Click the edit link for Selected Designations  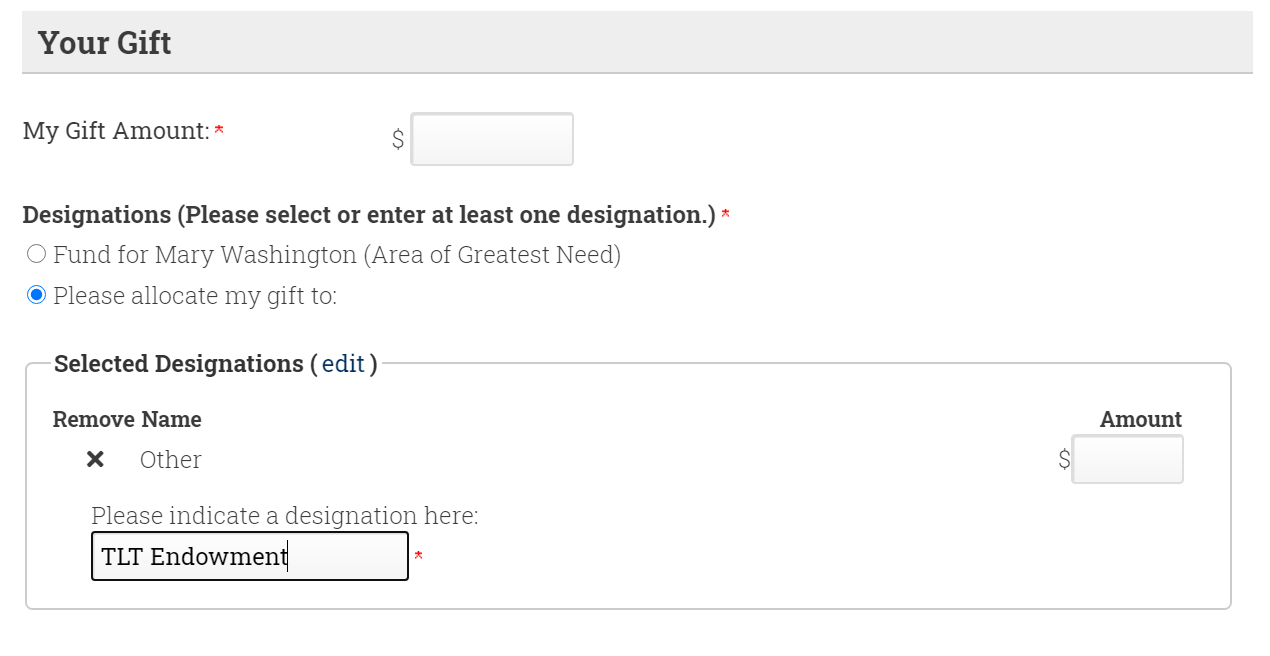[343, 364]
